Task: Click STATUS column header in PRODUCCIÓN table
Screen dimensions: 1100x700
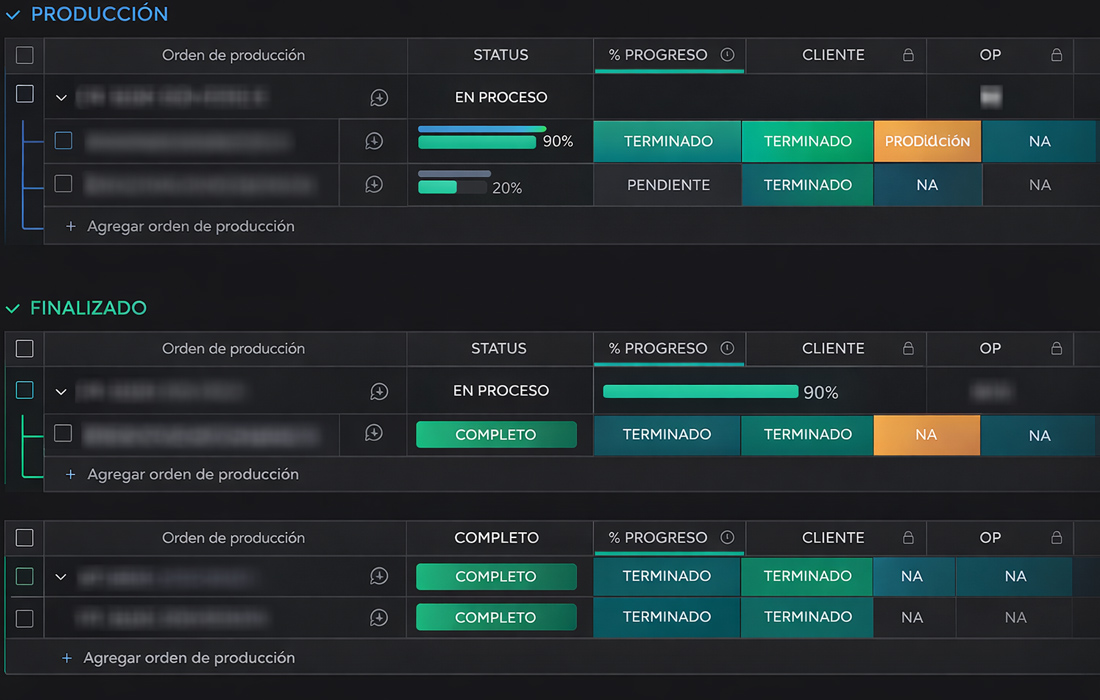Action: click(500, 55)
